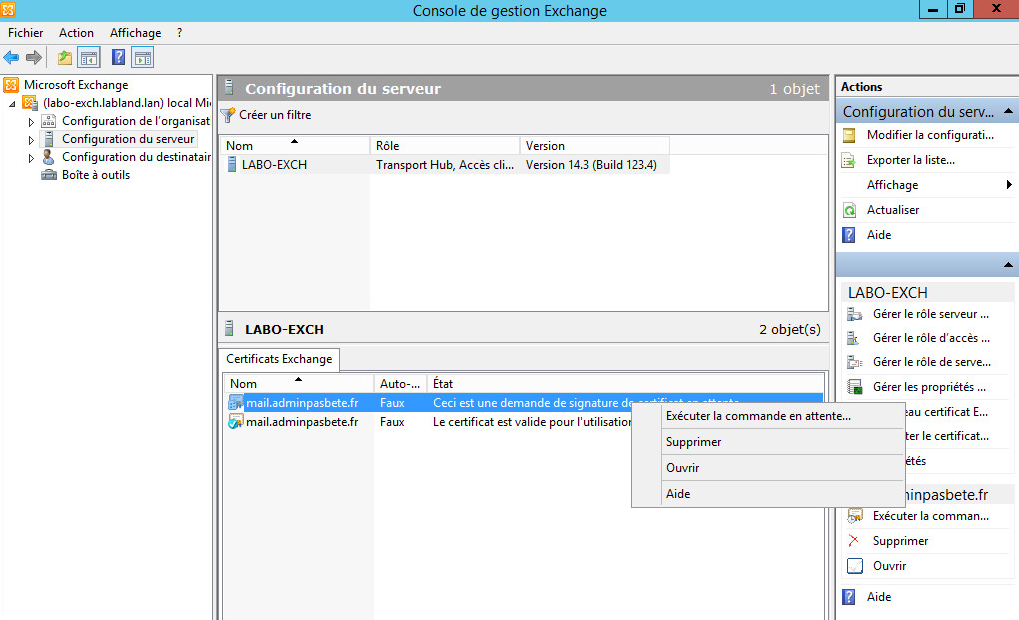This screenshot has width=1019, height=620.
Task: Collapse the Configuration du serveur actions section
Action: coord(1008,112)
